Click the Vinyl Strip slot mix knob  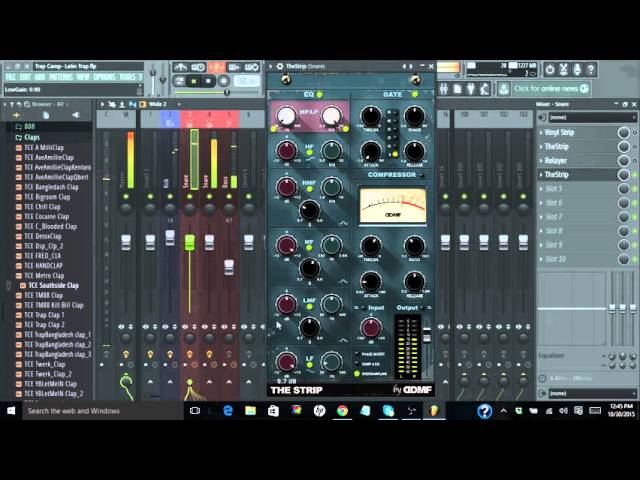(623, 133)
